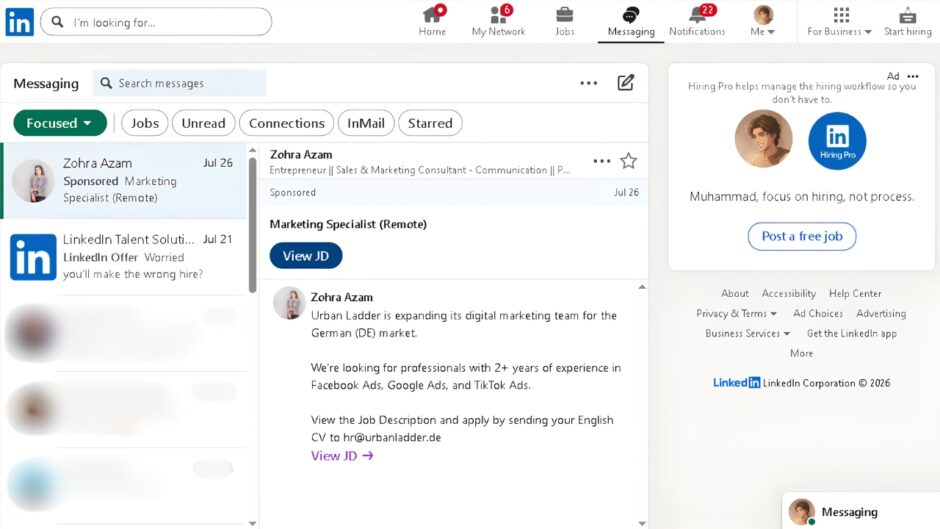Open conversation options three-dot menu
The width and height of the screenshot is (940, 529).
point(601,161)
